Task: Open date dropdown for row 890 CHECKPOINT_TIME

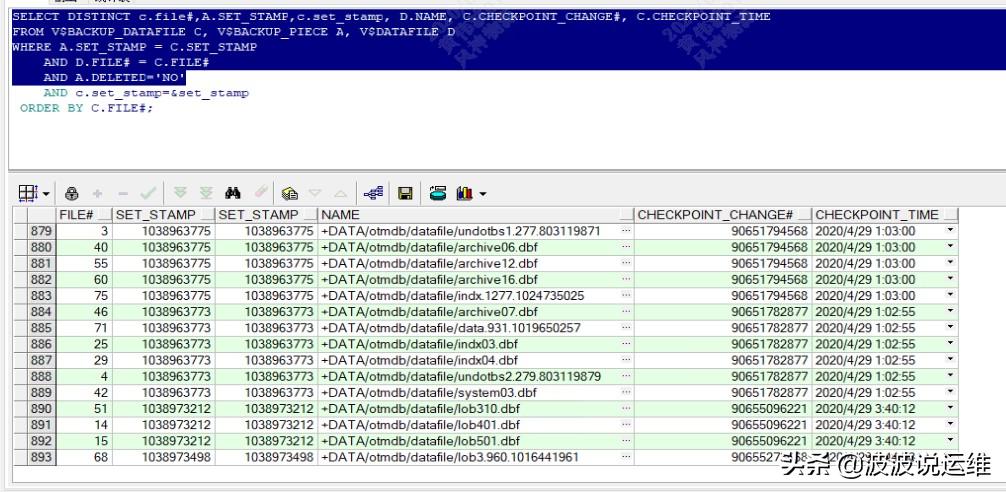Action: (x=949, y=409)
